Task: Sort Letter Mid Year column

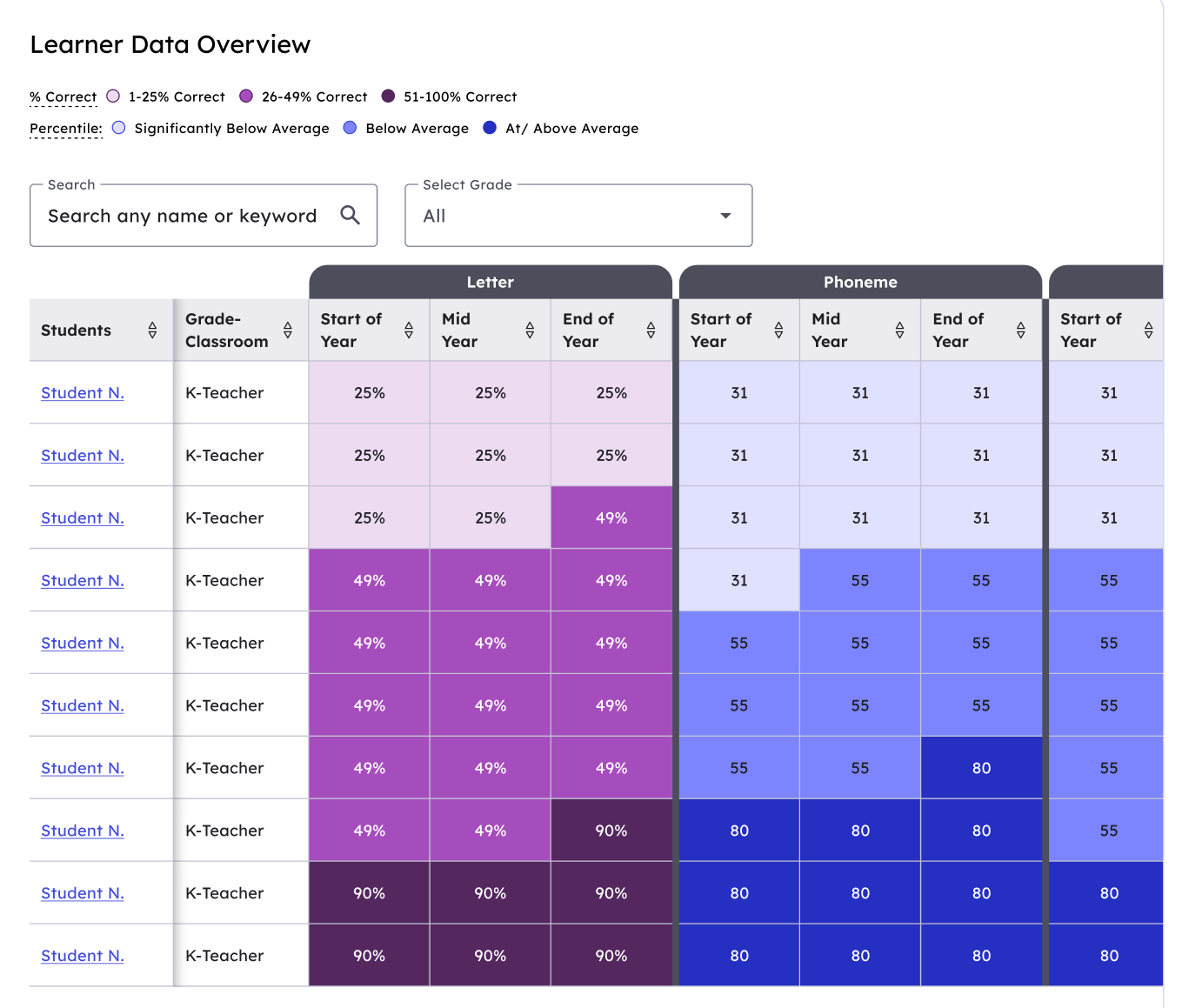Action: 530,330
